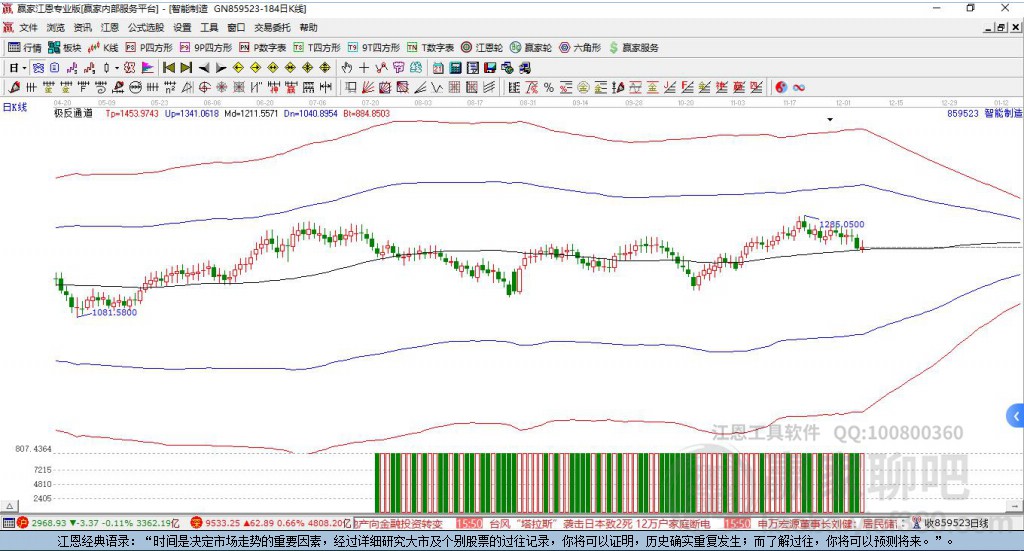Click the truck icon in toolbar

pyautogui.click(x=525, y=68)
